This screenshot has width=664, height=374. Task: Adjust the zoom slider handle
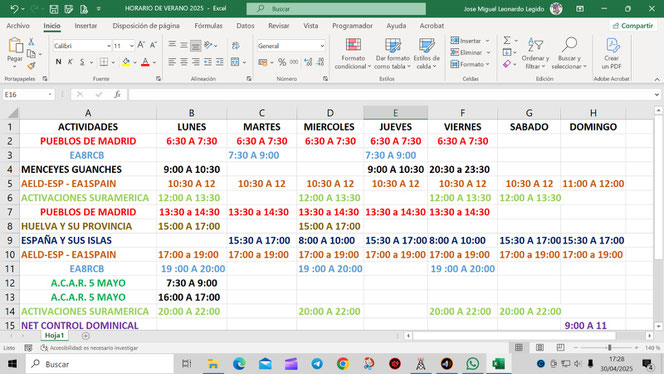pyautogui.click(x=609, y=348)
